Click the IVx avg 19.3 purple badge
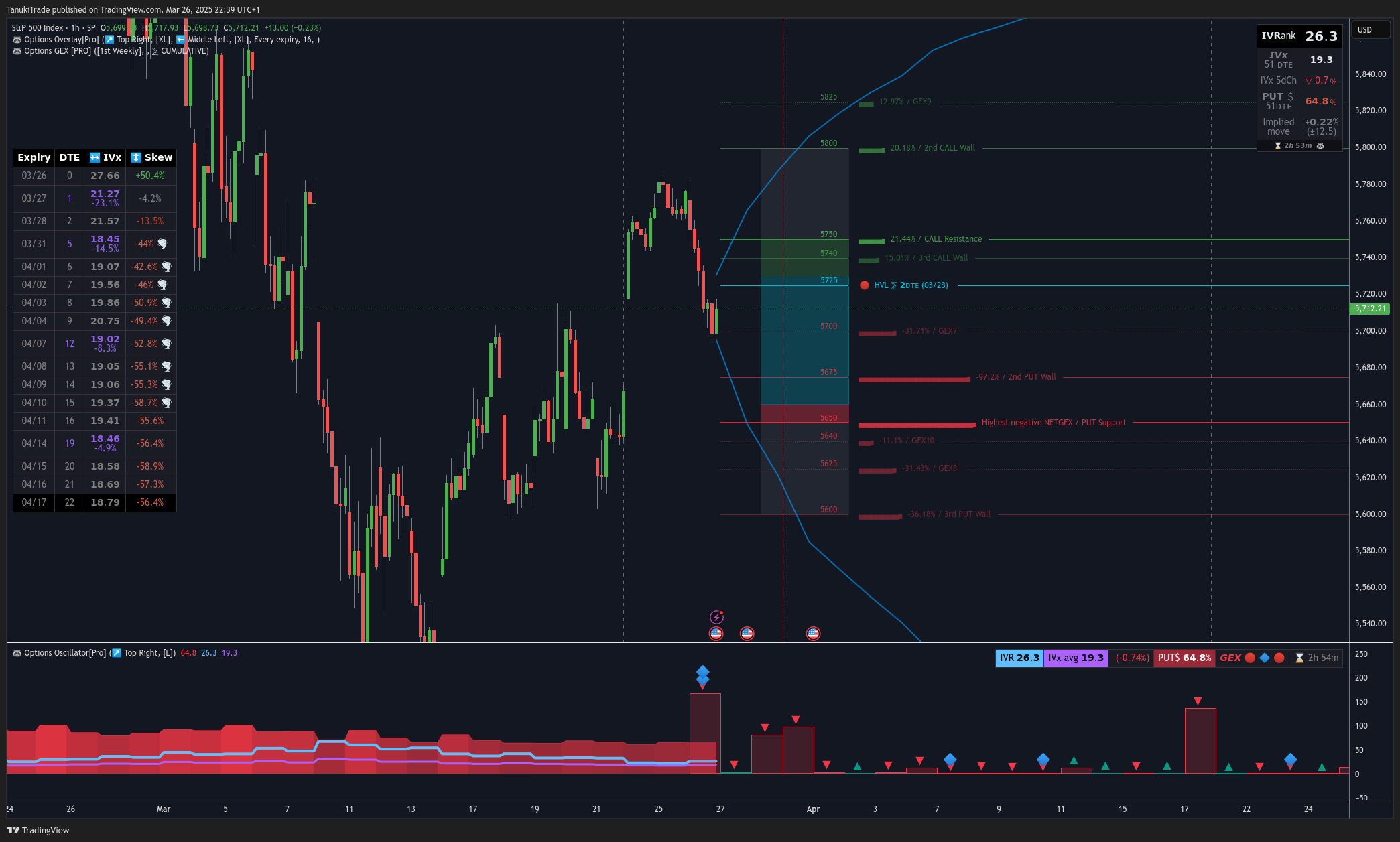Screen dimensions: 1400x842 point(1076,658)
